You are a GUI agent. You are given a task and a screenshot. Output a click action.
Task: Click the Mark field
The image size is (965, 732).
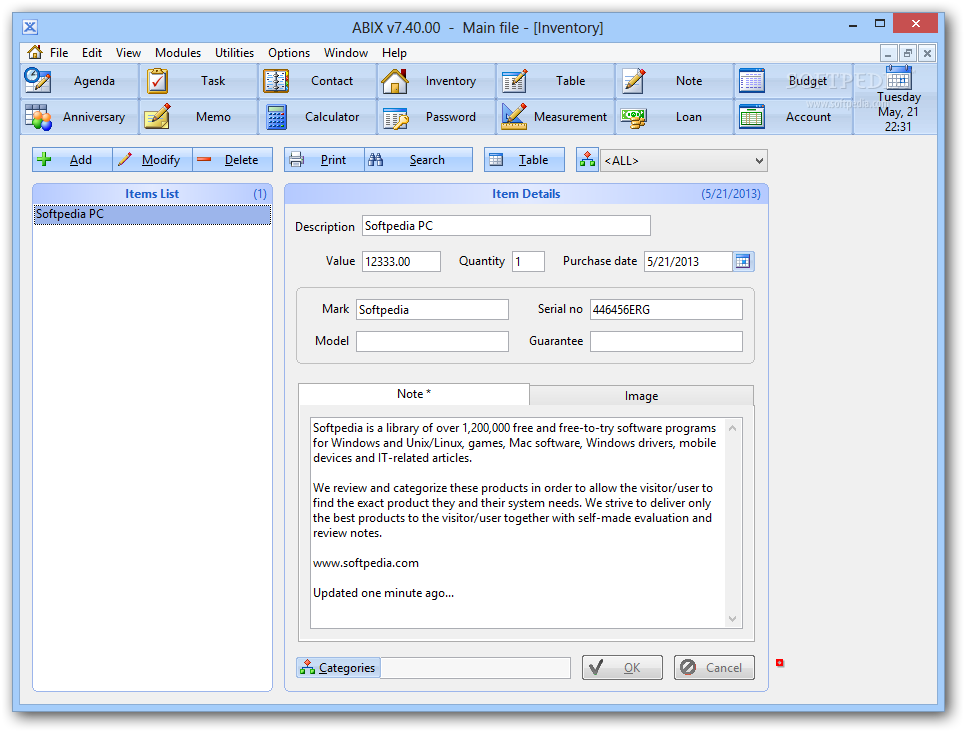pos(432,310)
